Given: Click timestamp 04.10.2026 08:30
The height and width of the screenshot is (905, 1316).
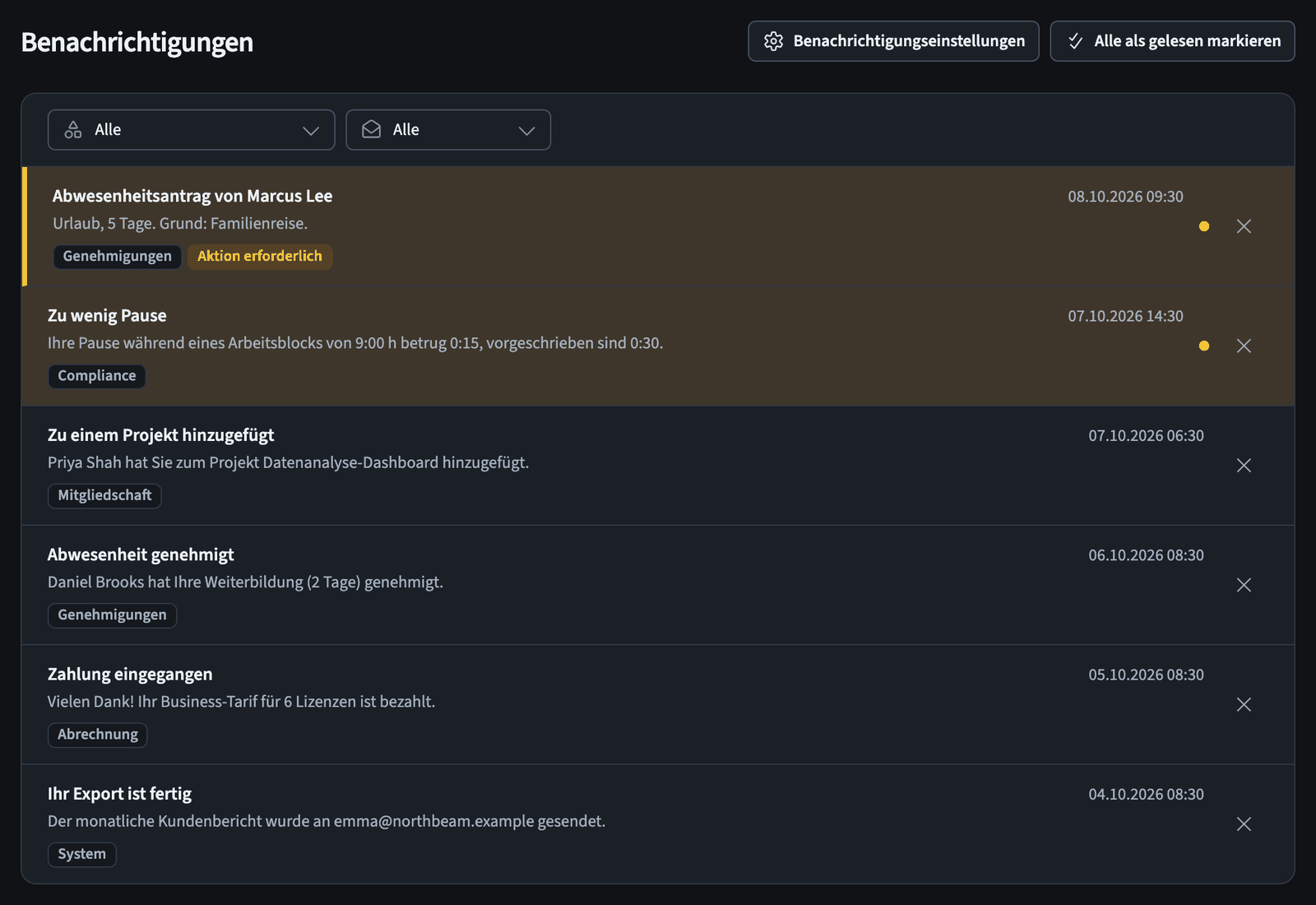Looking at the screenshot, I should (1146, 794).
